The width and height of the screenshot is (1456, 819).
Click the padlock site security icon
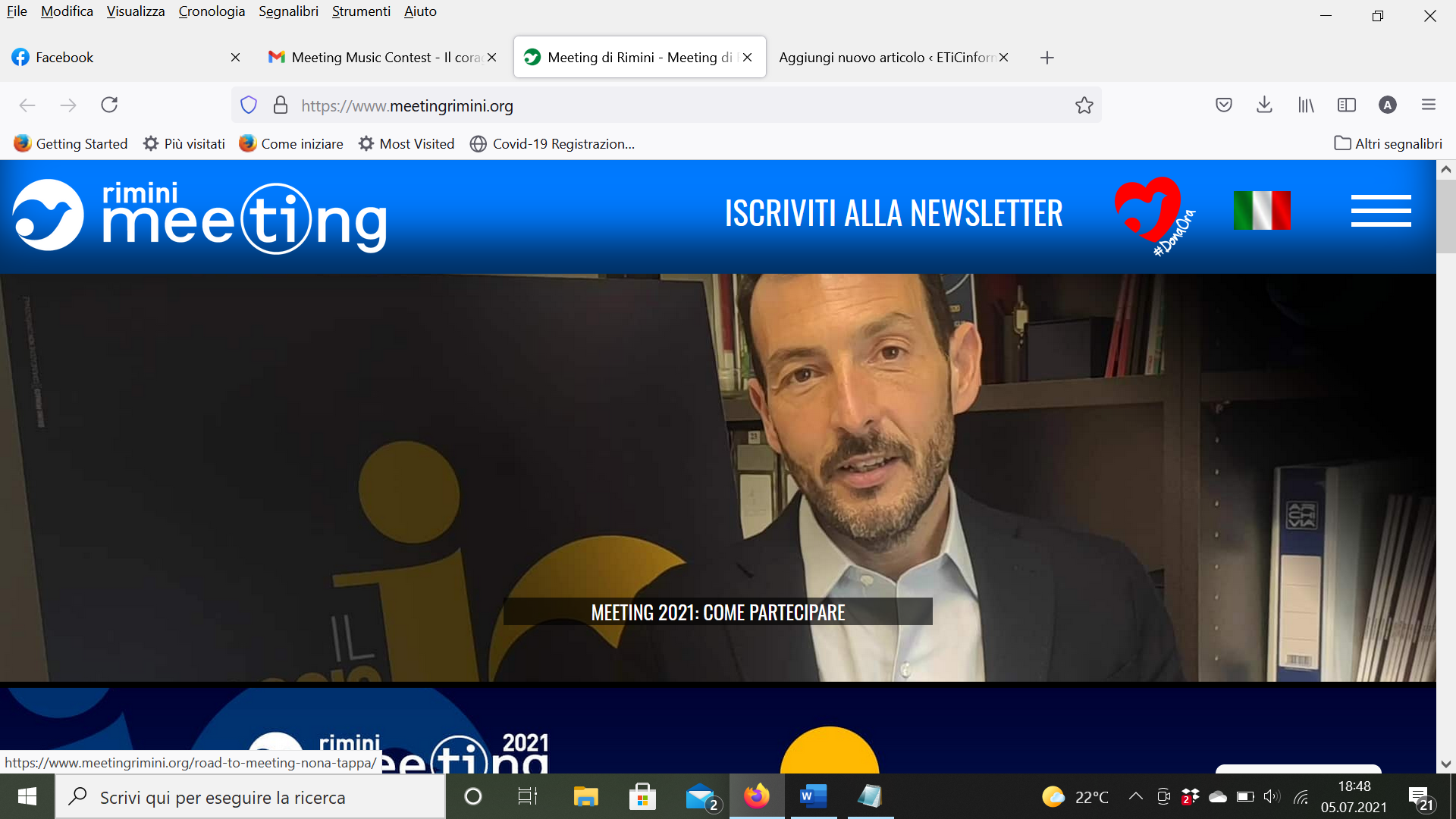pos(281,105)
